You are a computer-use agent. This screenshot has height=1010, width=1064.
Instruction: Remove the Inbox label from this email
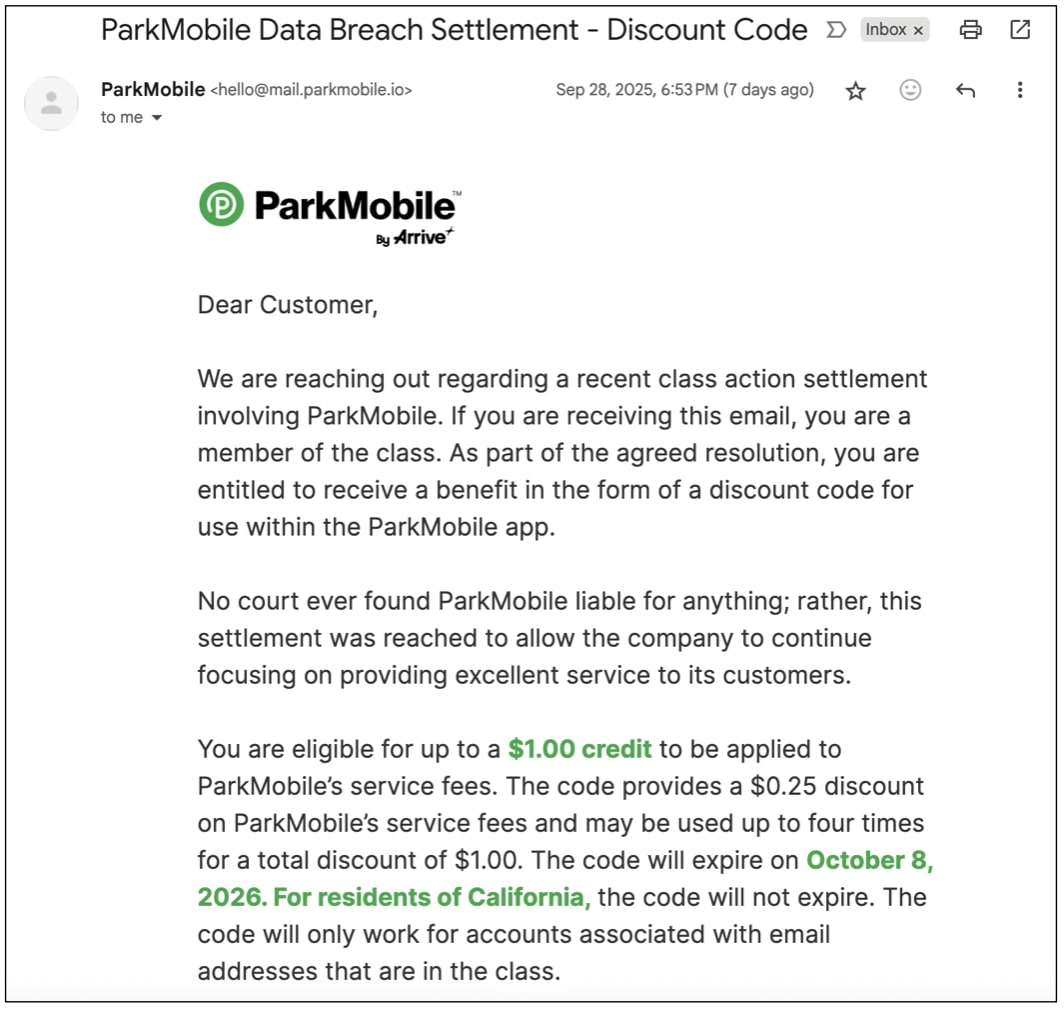coord(918,30)
